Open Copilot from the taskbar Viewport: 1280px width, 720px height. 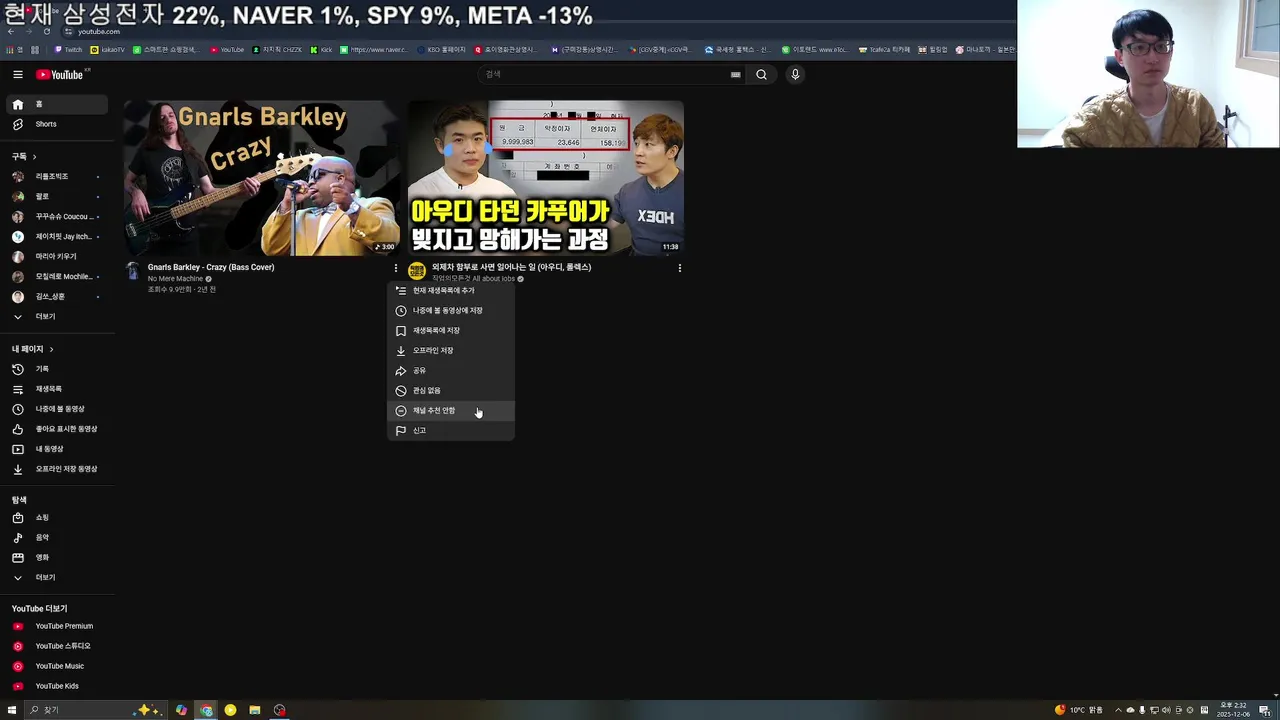pyautogui.click(x=181, y=710)
